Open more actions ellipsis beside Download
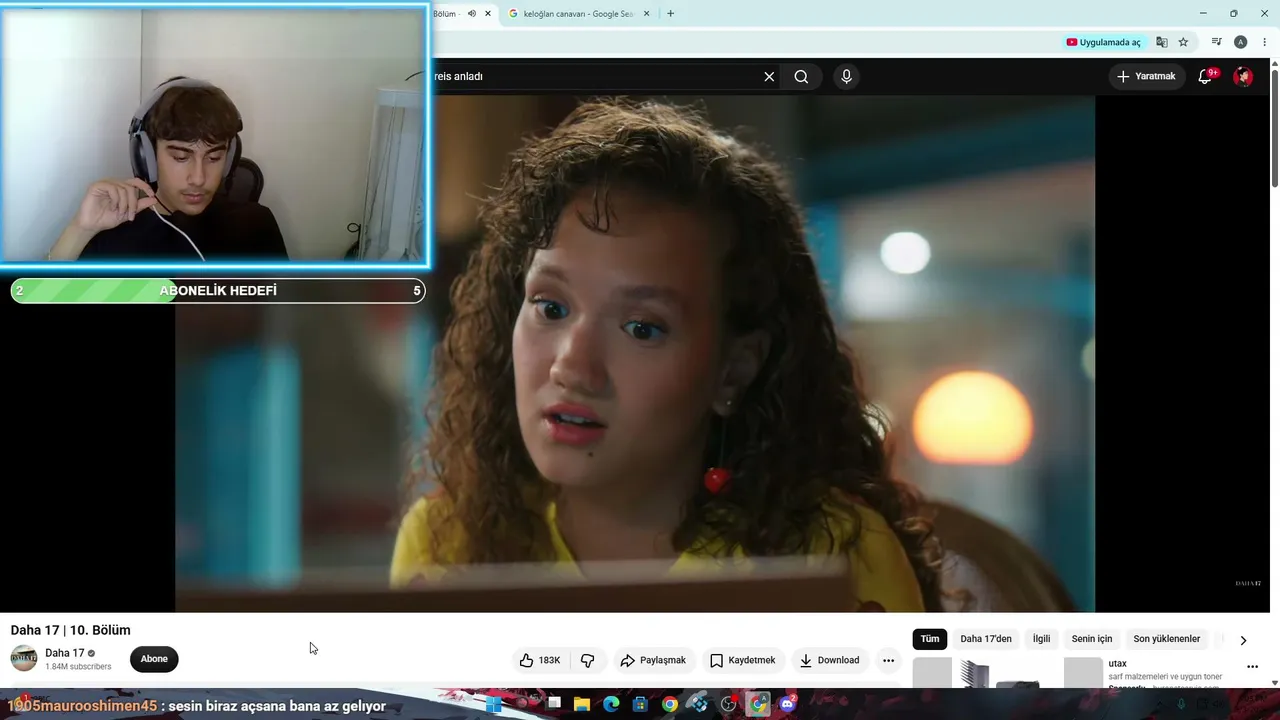 888,660
